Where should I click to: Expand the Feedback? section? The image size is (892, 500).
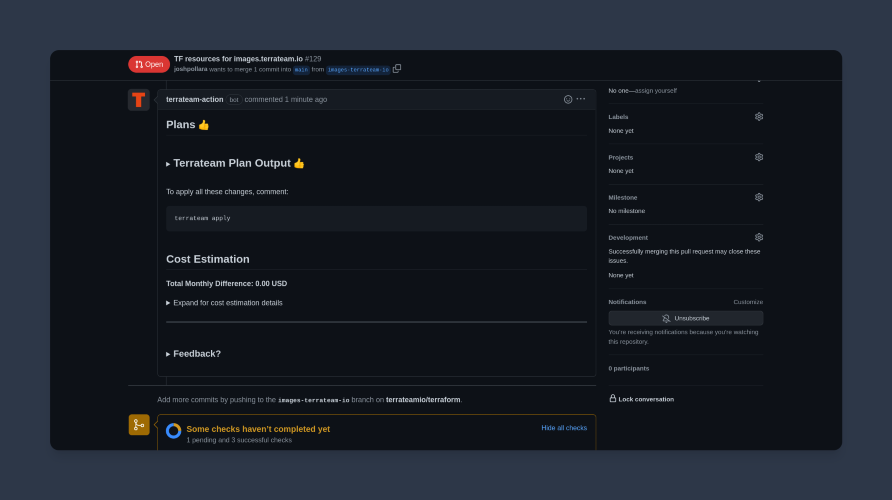click(193, 354)
